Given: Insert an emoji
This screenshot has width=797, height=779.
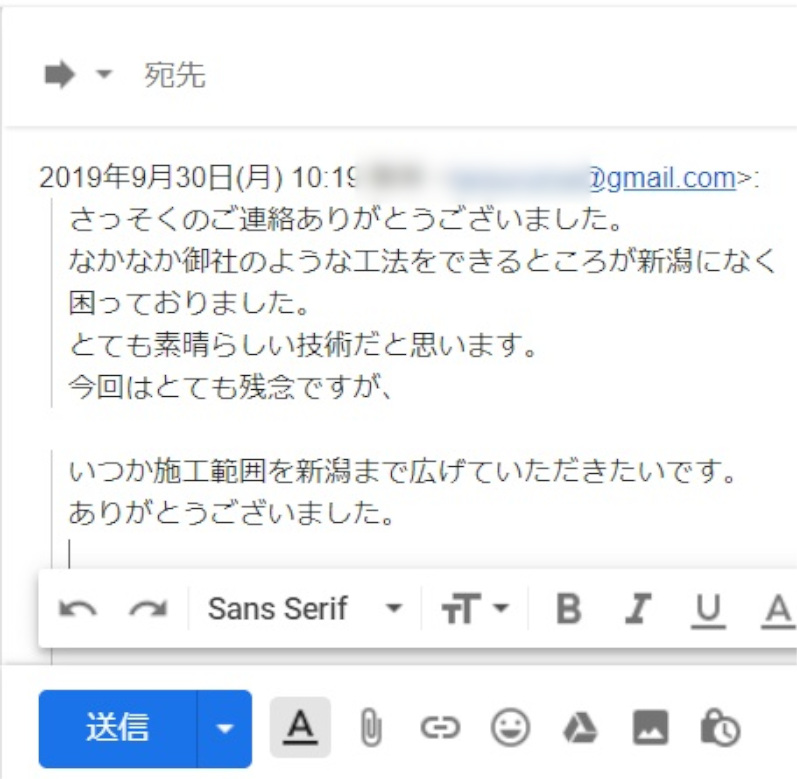Looking at the screenshot, I should pyautogui.click(x=510, y=728).
